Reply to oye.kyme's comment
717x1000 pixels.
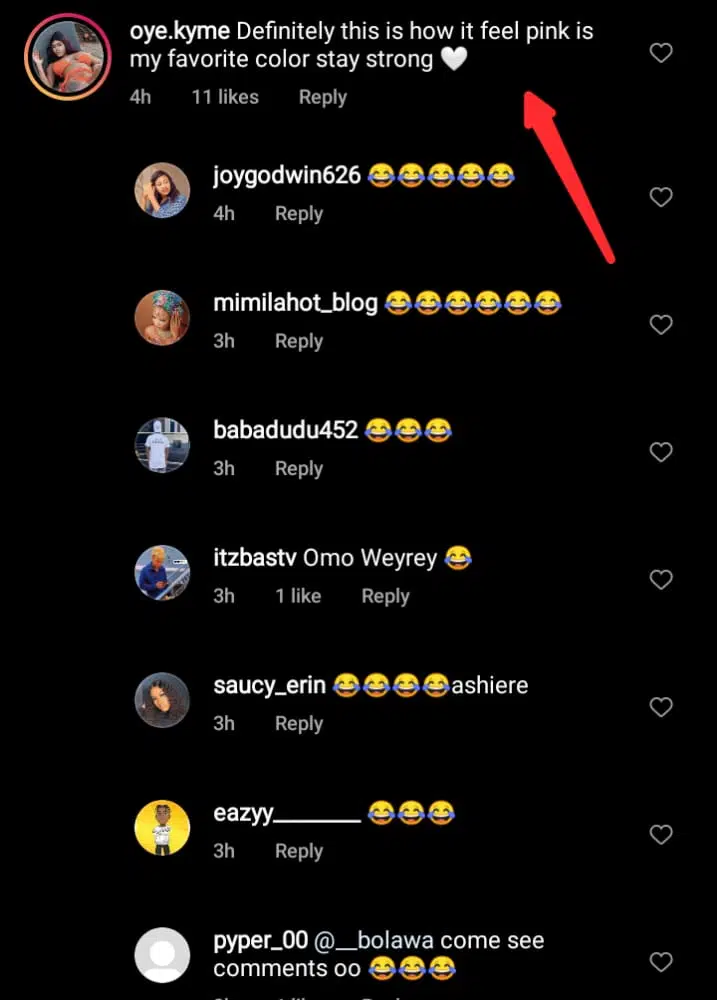pyautogui.click(x=322, y=97)
